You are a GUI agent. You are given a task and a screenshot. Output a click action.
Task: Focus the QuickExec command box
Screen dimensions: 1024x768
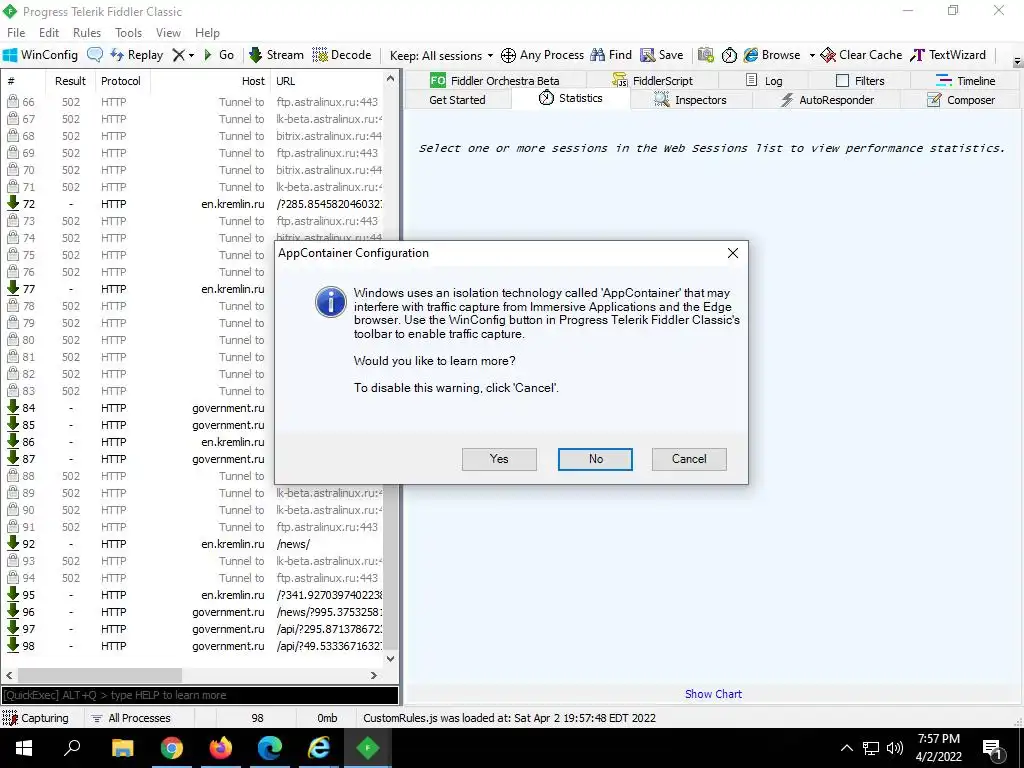tap(200, 696)
